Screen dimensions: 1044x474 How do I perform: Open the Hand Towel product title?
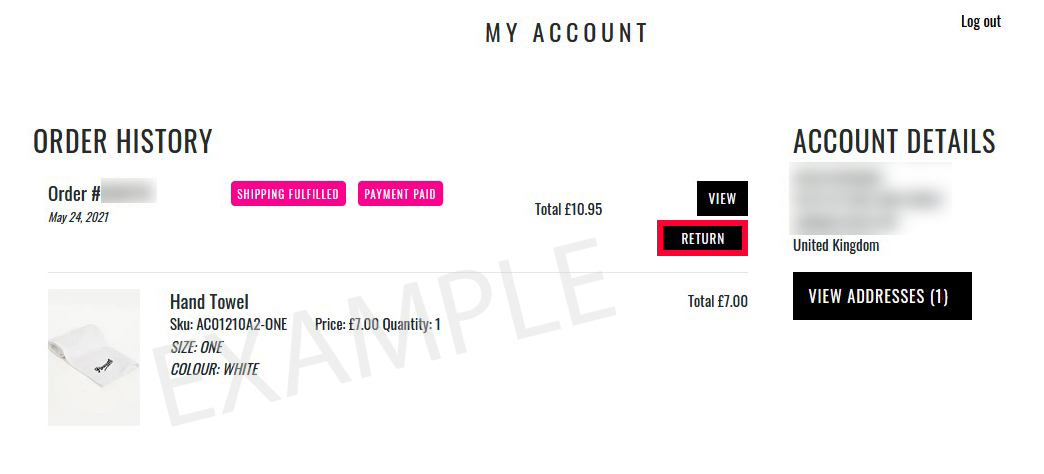(x=209, y=302)
